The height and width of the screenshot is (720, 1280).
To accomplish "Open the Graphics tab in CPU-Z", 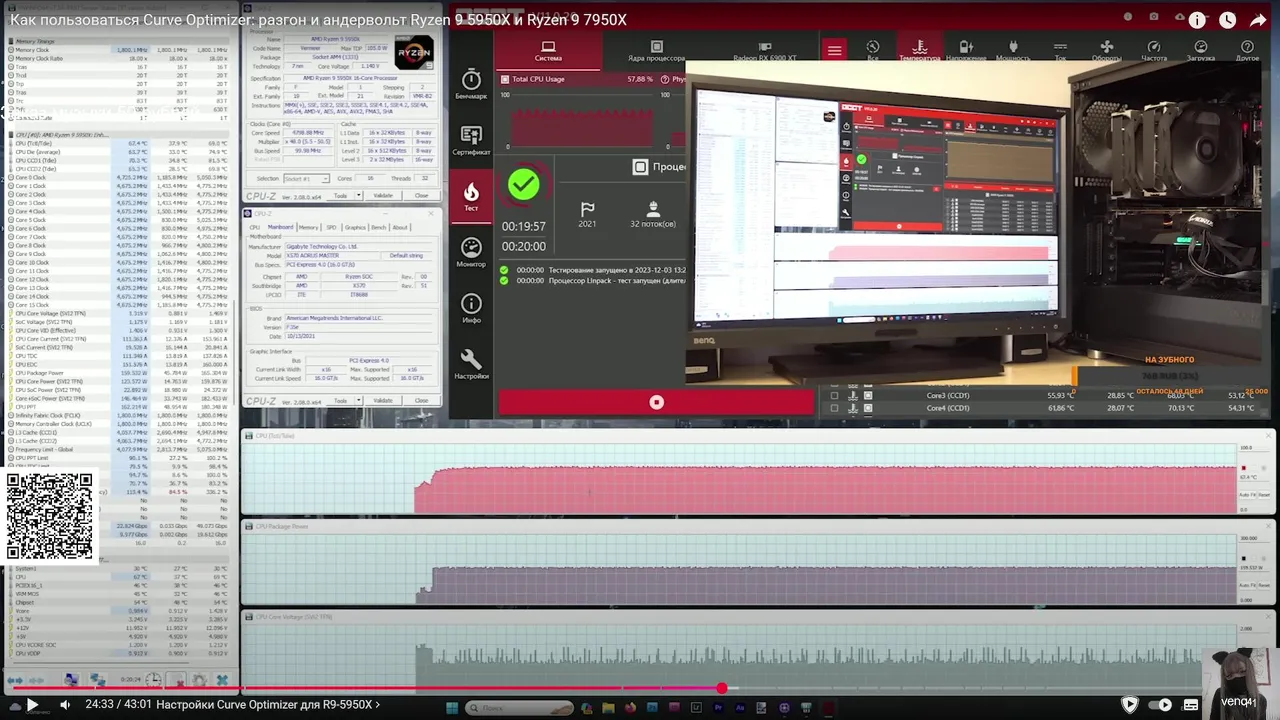I will click(356, 227).
